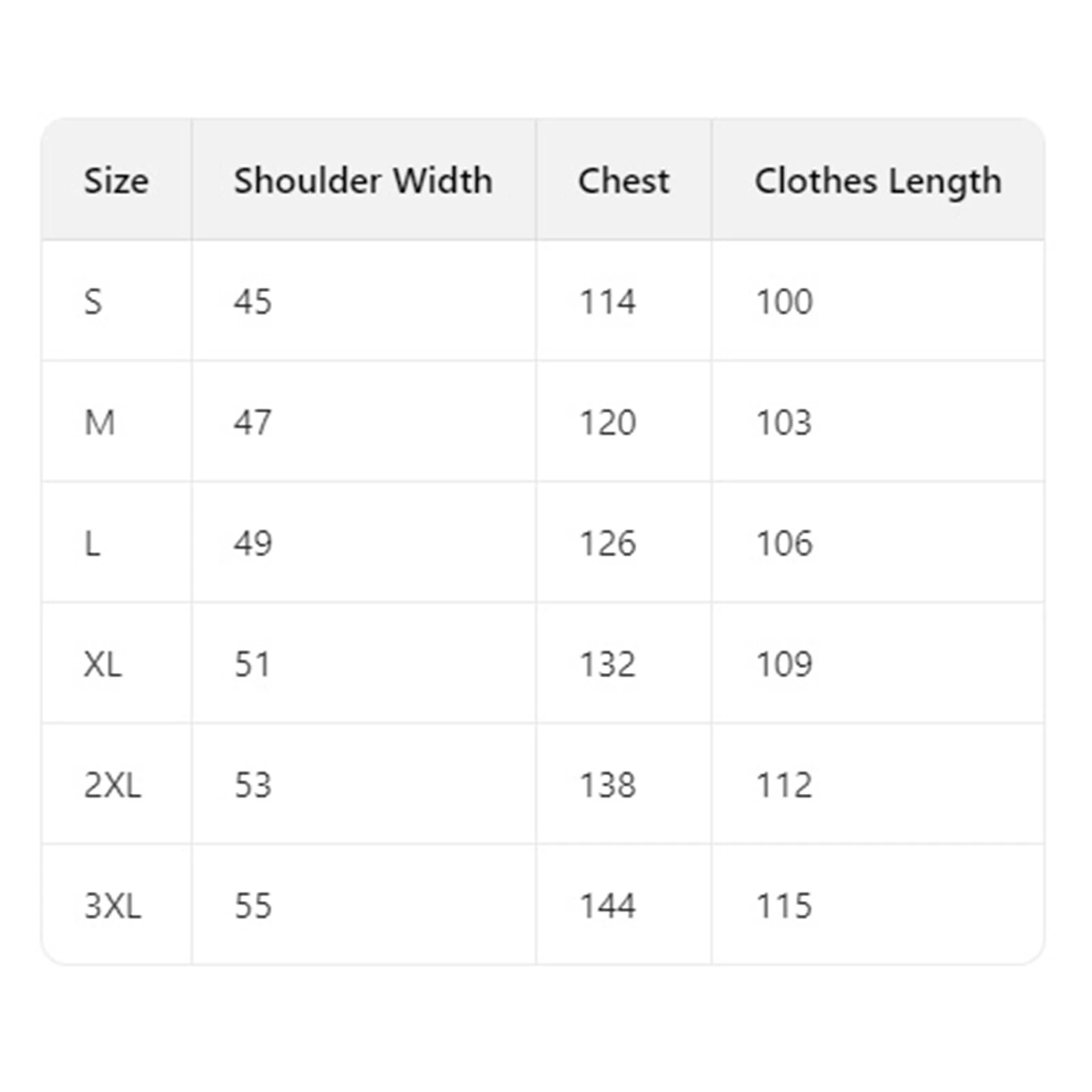Select chest value 132 in XL row
The height and width of the screenshot is (1092, 1092).
click(x=607, y=664)
